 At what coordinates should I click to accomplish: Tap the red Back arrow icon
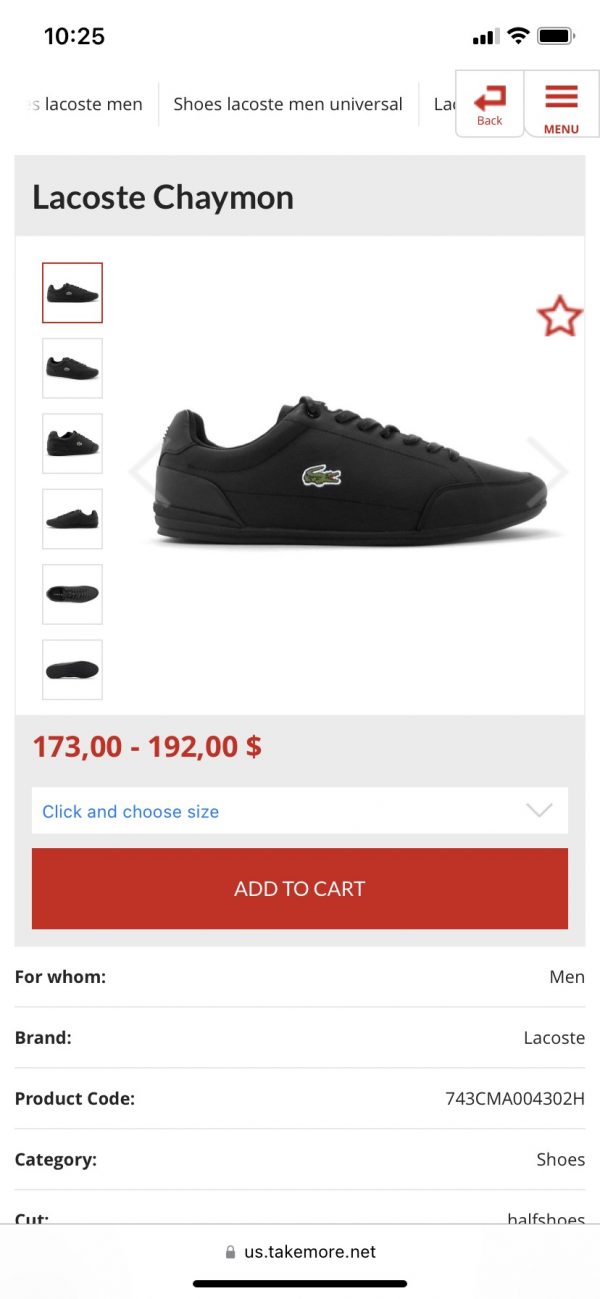(x=490, y=98)
